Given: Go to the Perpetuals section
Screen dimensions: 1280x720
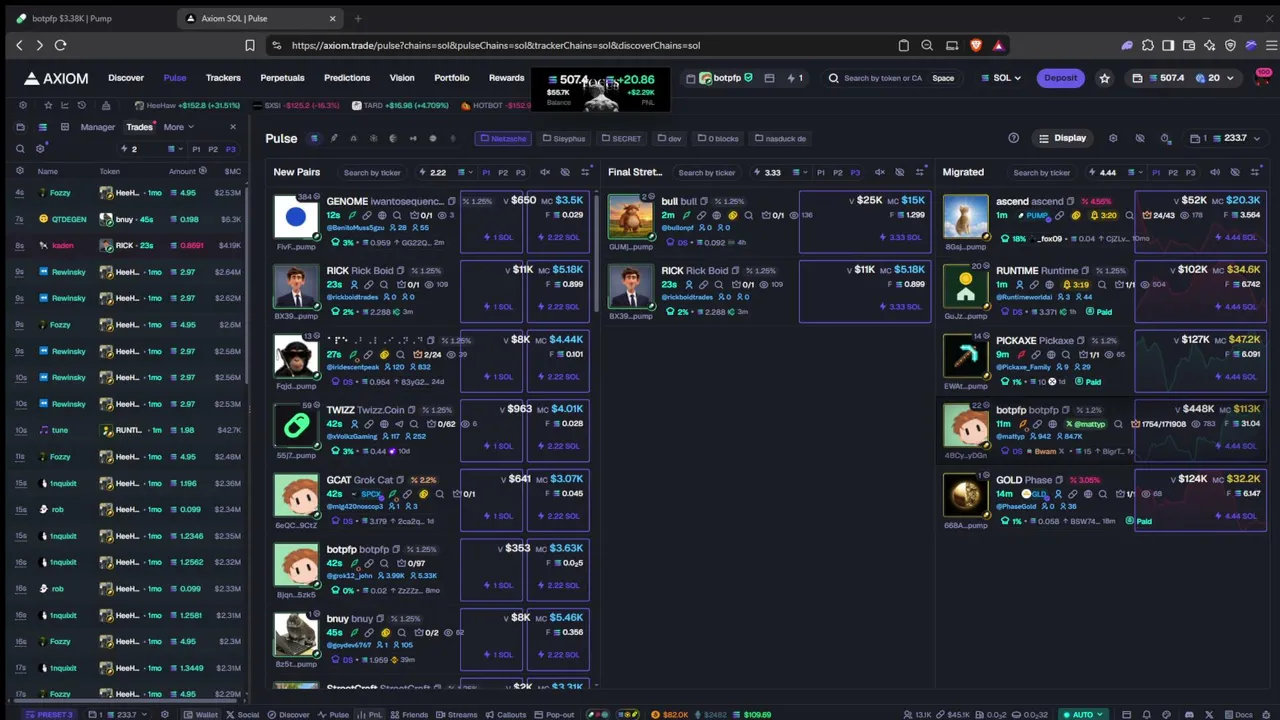Looking at the screenshot, I should [x=282, y=78].
